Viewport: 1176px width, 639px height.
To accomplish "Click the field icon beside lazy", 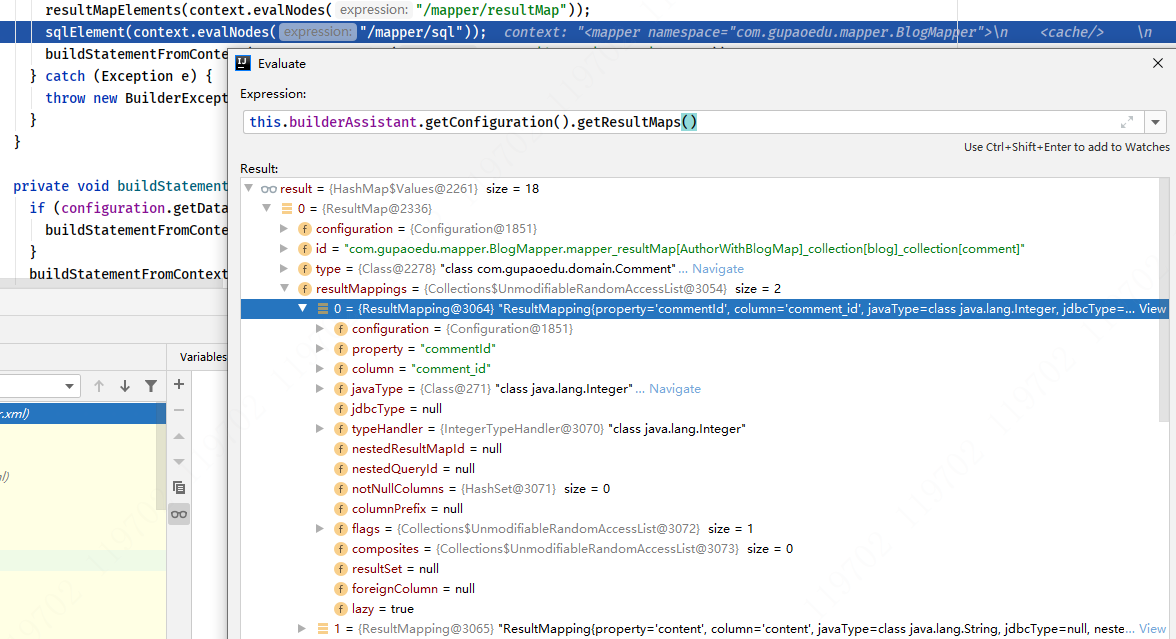I will point(340,608).
